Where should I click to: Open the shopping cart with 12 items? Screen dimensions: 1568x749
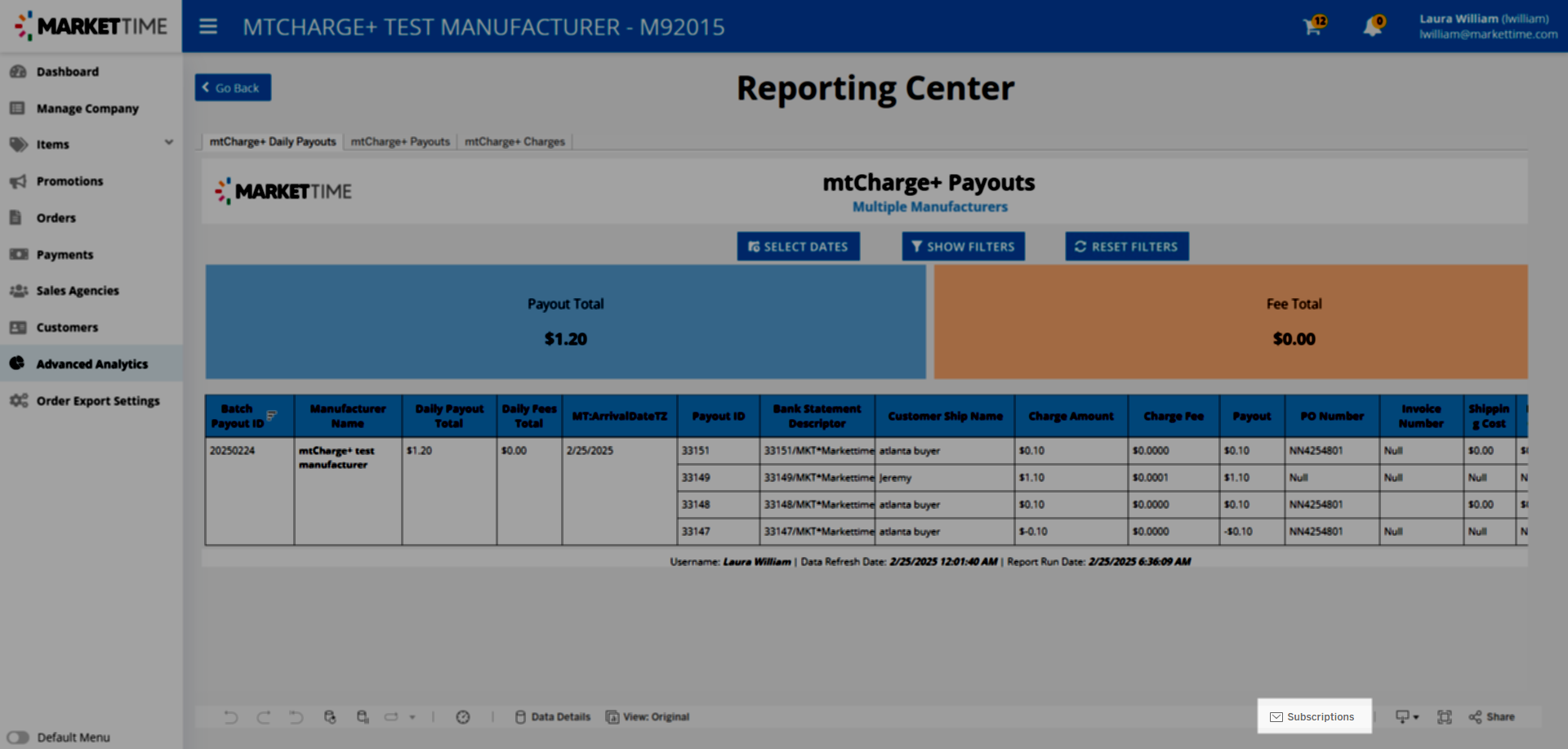tap(1314, 26)
